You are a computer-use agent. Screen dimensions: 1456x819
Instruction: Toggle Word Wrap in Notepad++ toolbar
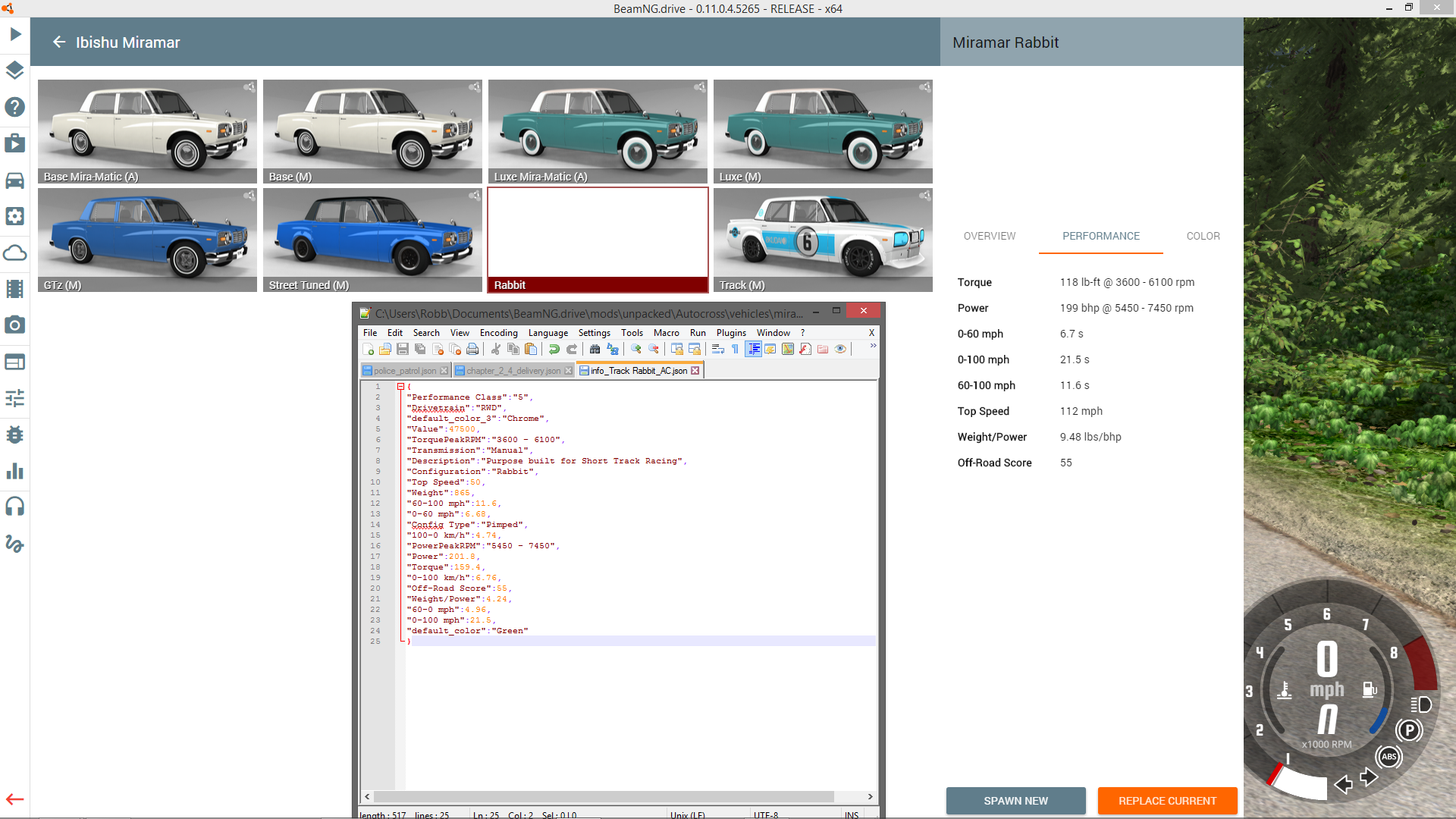point(717,349)
